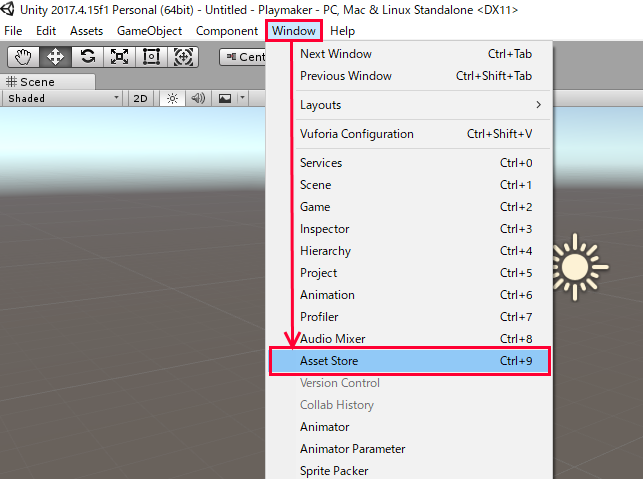Open the Project window
The image size is (643, 479).
(x=410, y=273)
